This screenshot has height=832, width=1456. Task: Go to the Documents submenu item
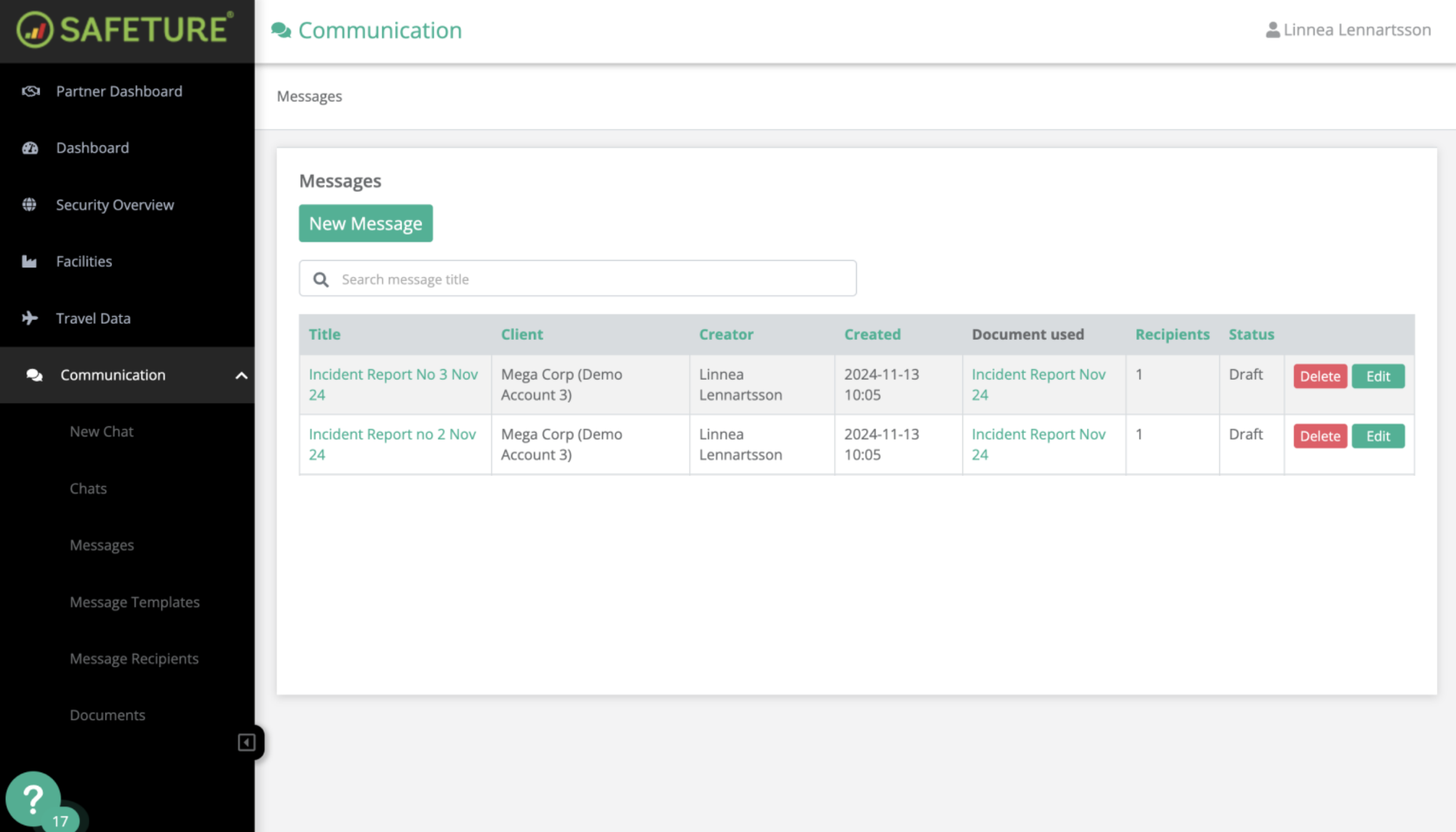(x=107, y=715)
